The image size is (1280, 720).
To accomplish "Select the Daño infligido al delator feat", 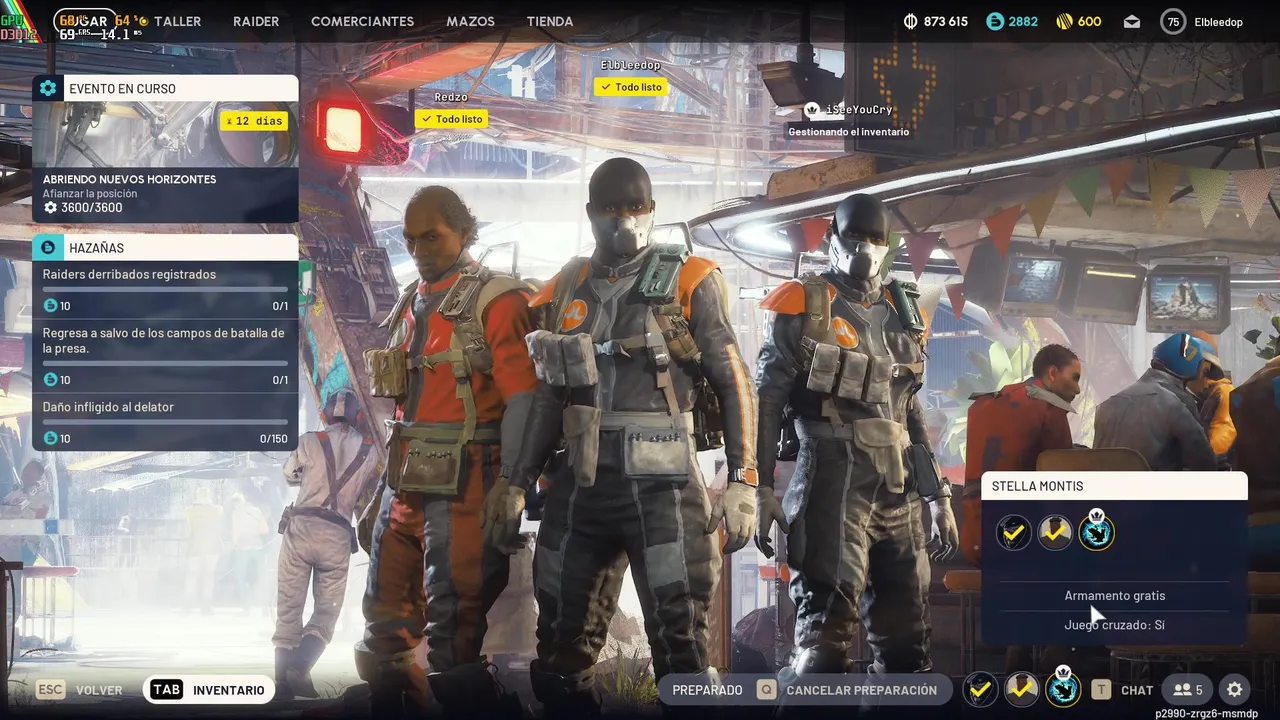I will point(108,407).
